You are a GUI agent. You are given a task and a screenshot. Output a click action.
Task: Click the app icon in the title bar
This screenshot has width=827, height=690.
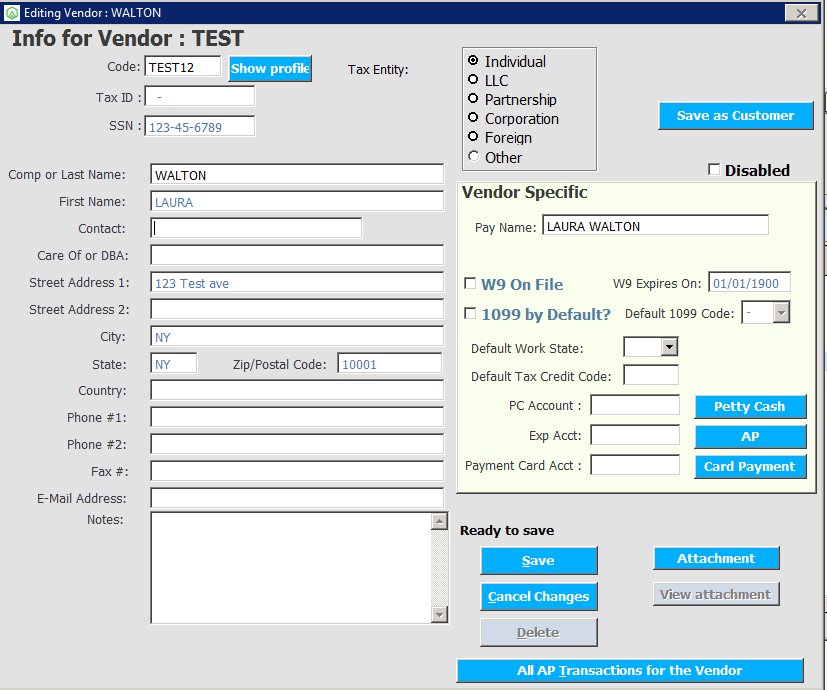tap(12, 13)
